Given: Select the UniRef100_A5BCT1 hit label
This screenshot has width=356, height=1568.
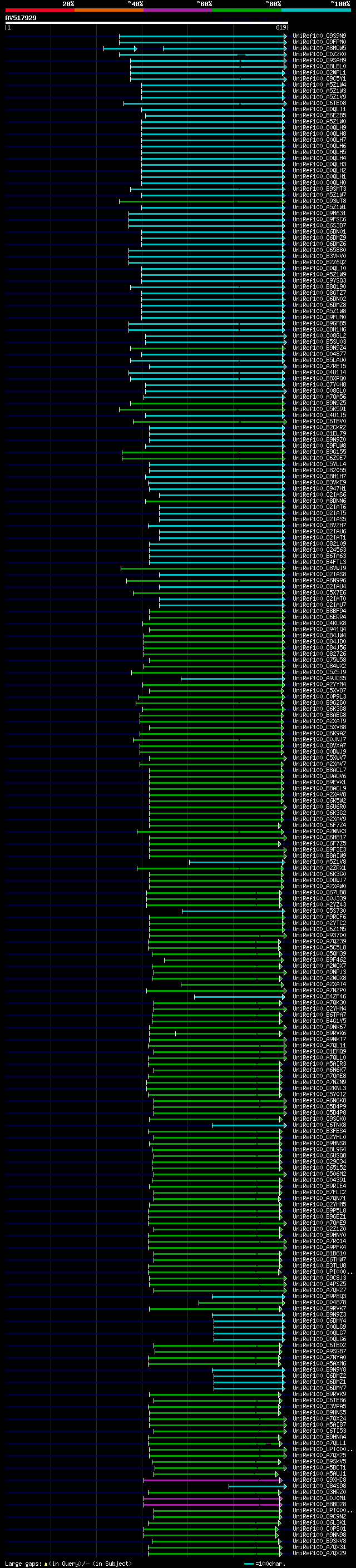Looking at the screenshot, I should tap(319, 1467).
